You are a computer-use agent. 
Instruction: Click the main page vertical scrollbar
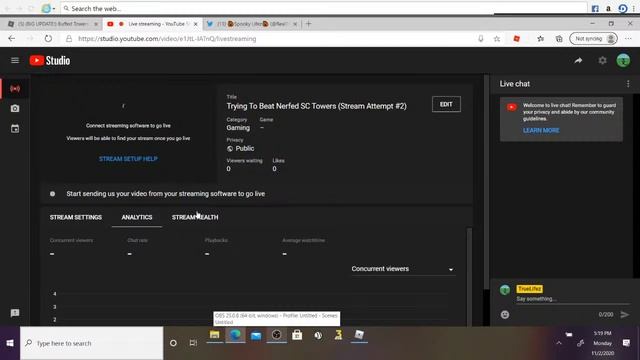[x=486, y=182]
